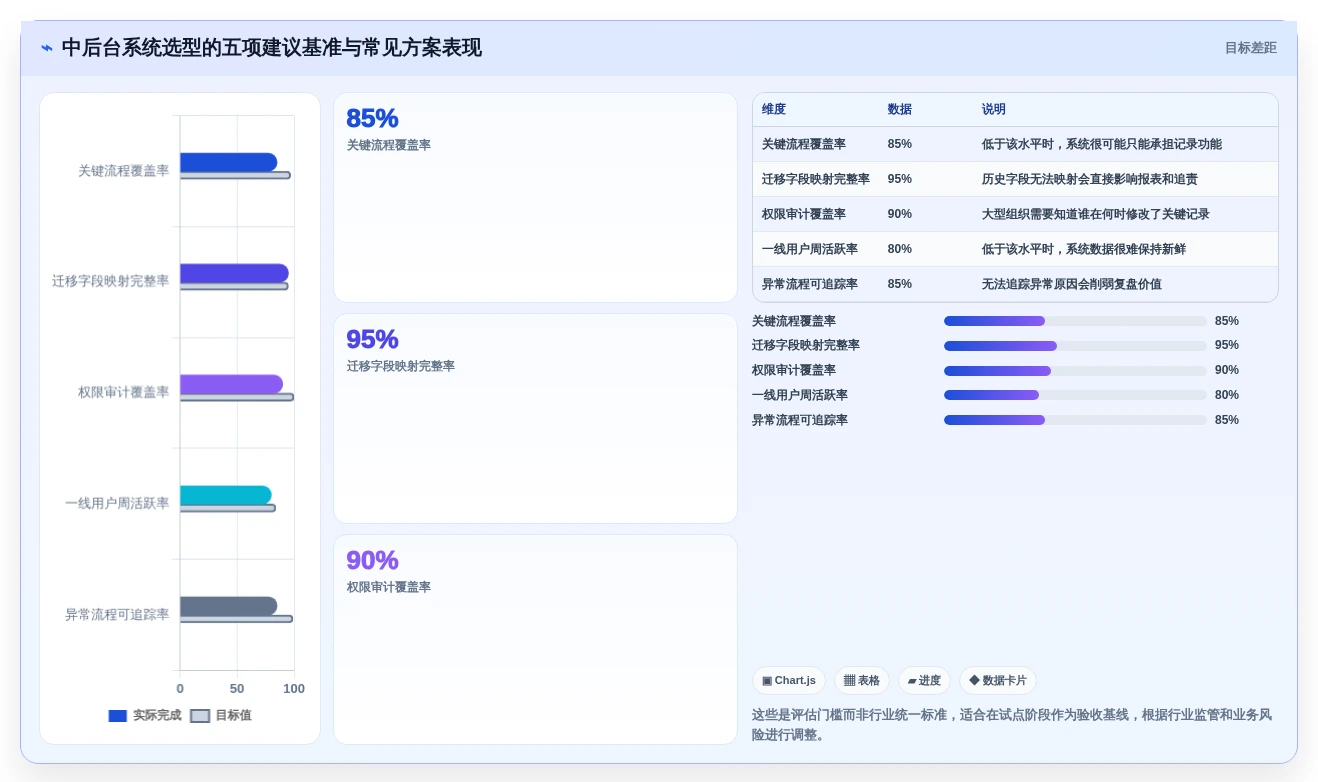Click the indigo 迁移字段映射完整率 bar in the chart

[234, 273]
